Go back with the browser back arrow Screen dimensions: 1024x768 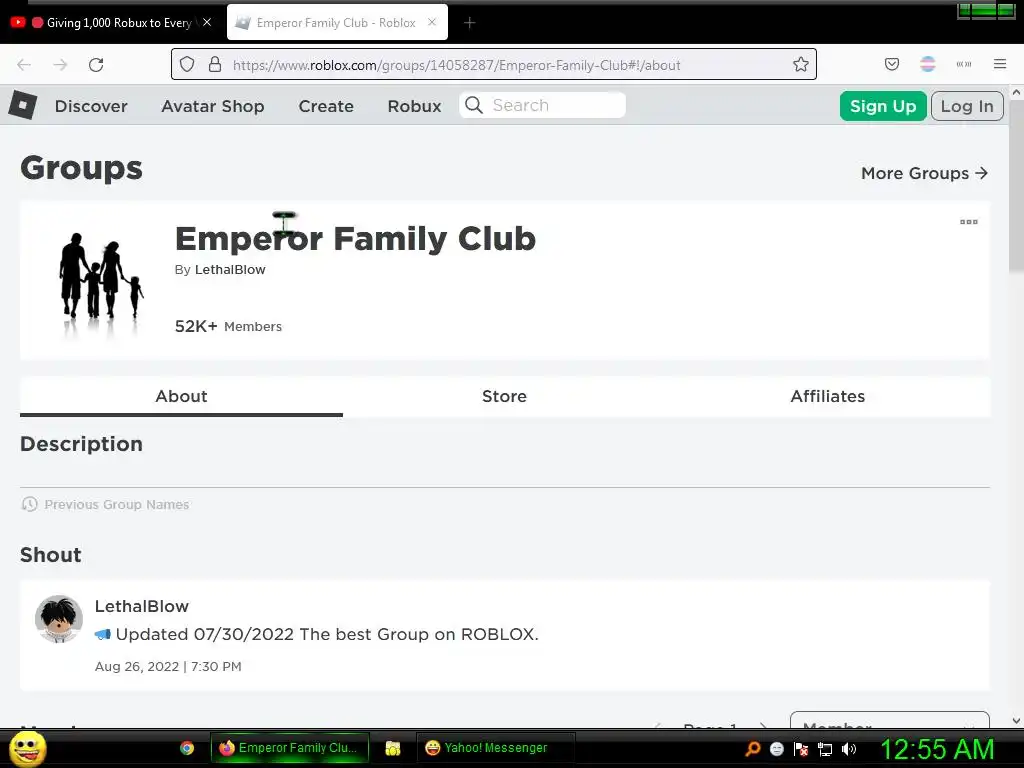tap(24, 65)
